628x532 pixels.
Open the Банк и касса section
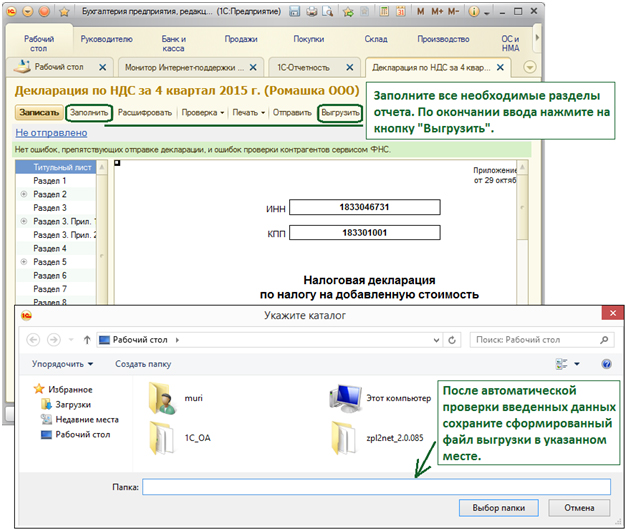tap(173, 43)
